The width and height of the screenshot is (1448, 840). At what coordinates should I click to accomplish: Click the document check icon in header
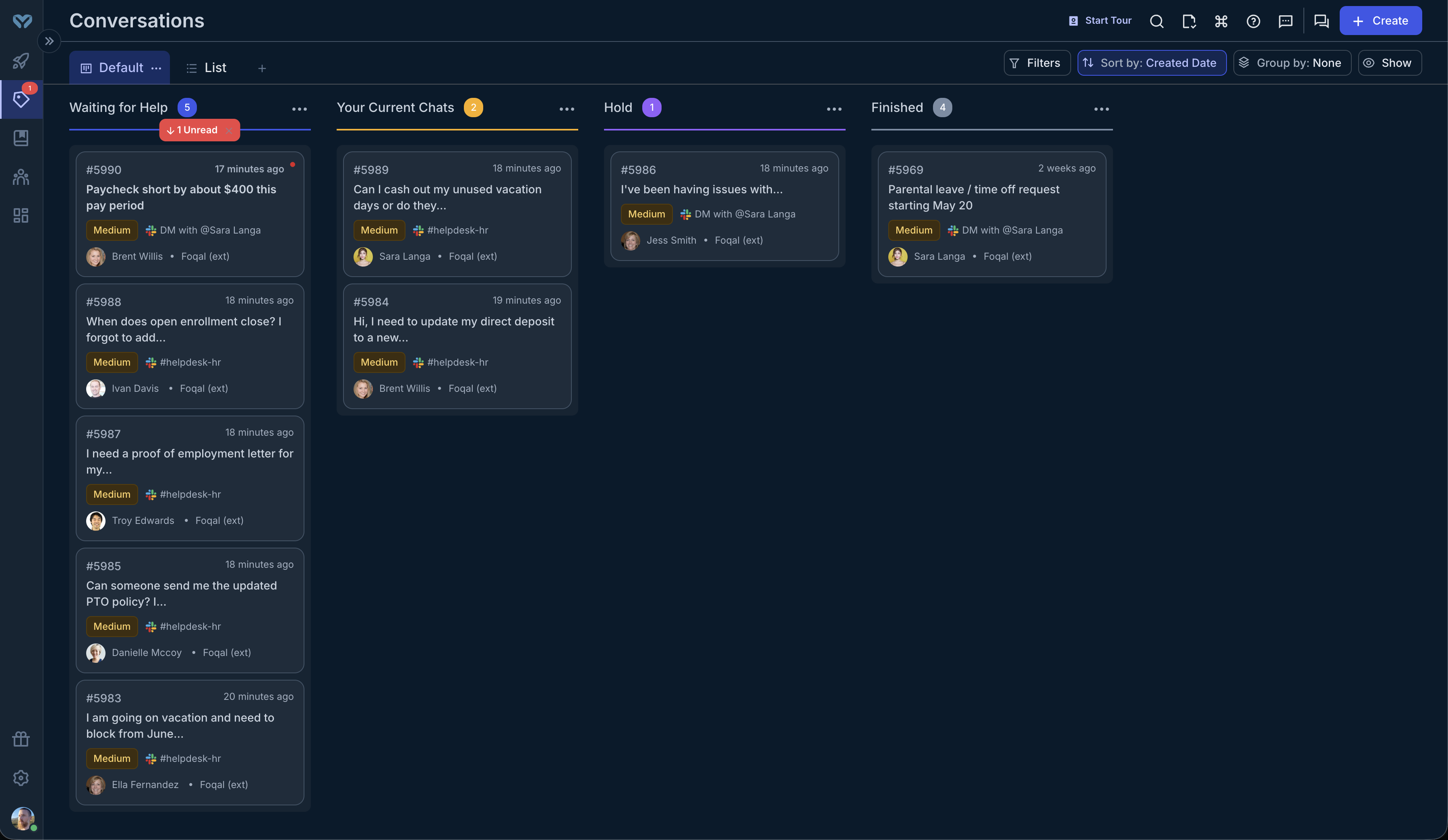tap(1189, 21)
